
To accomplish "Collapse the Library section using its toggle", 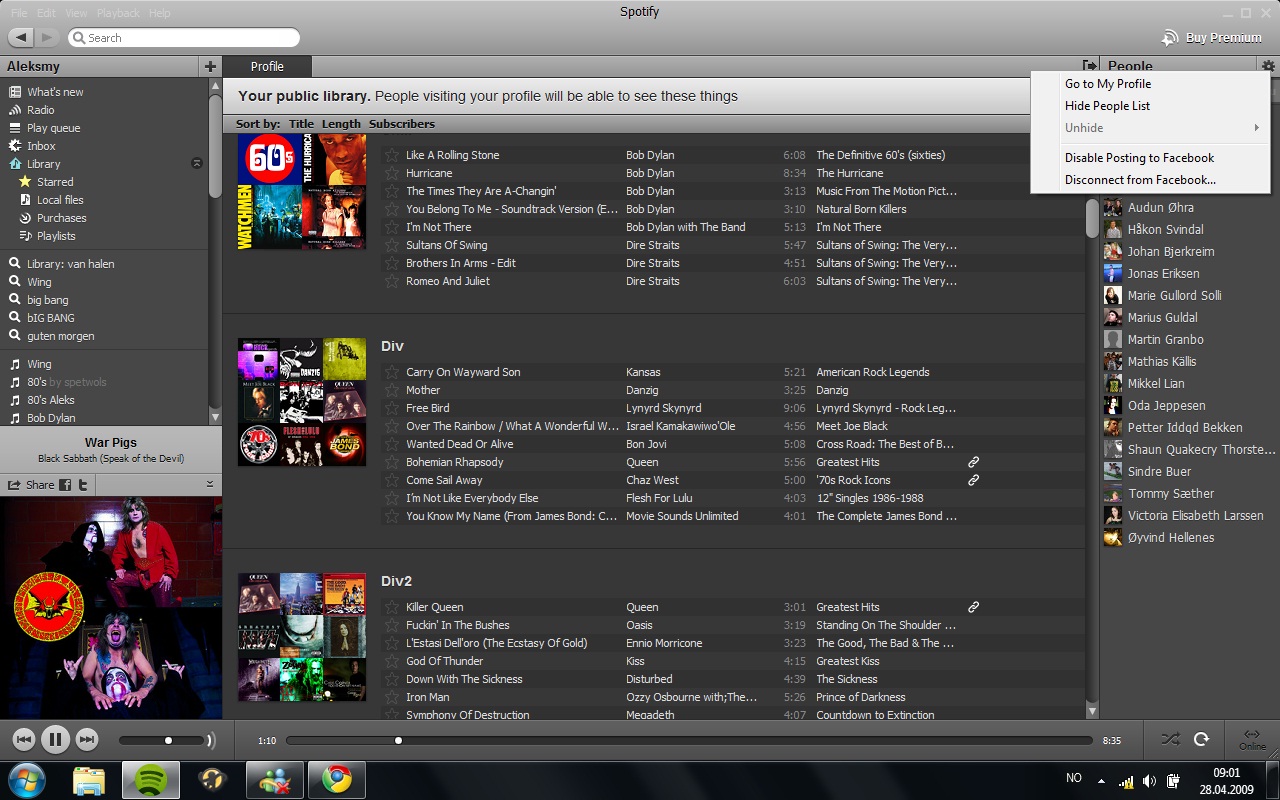I will pyautogui.click(x=197, y=164).
